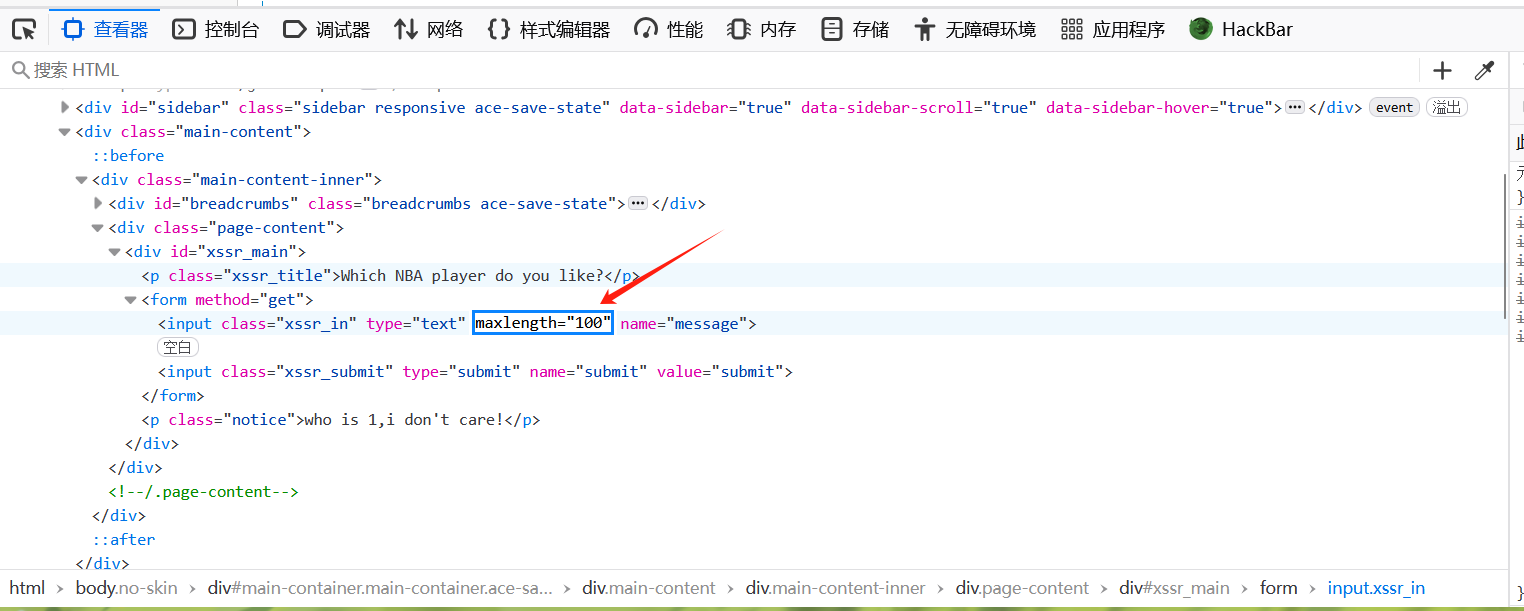
Task: Expand the div#sidebar node
Action: pos(65,107)
